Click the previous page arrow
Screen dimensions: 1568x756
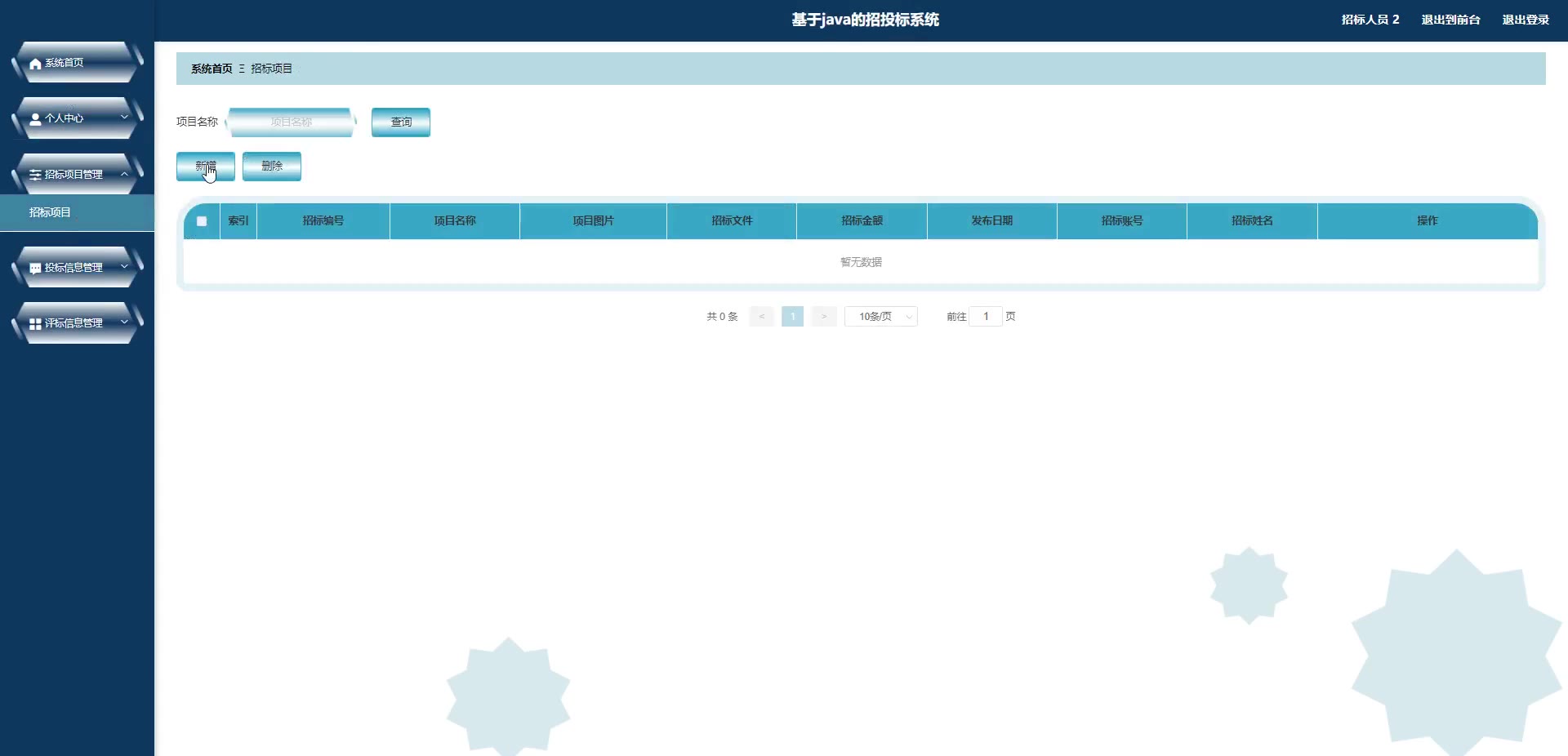click(761, 317)
